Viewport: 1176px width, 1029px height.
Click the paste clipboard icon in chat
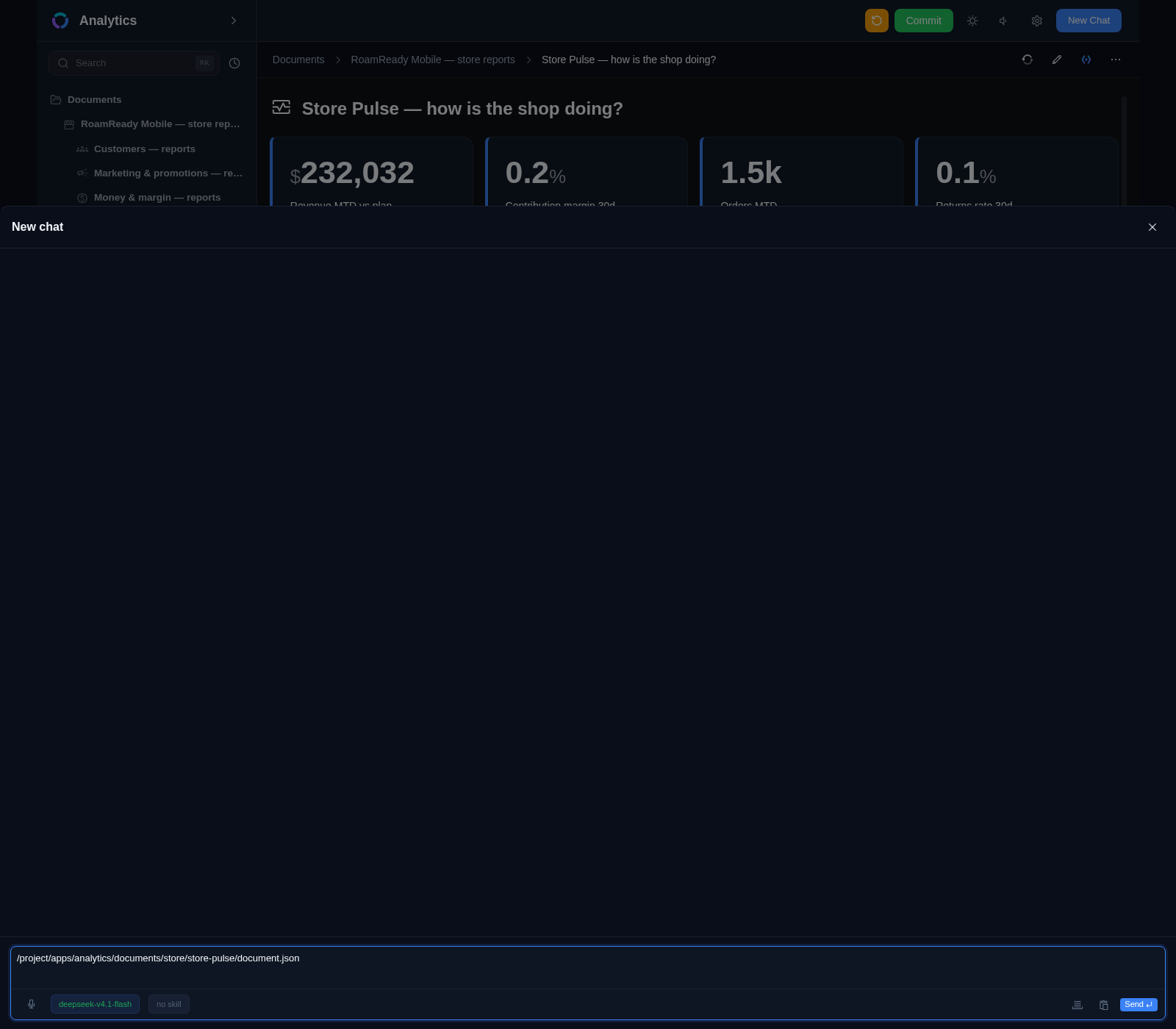tap(1104, 1005)
